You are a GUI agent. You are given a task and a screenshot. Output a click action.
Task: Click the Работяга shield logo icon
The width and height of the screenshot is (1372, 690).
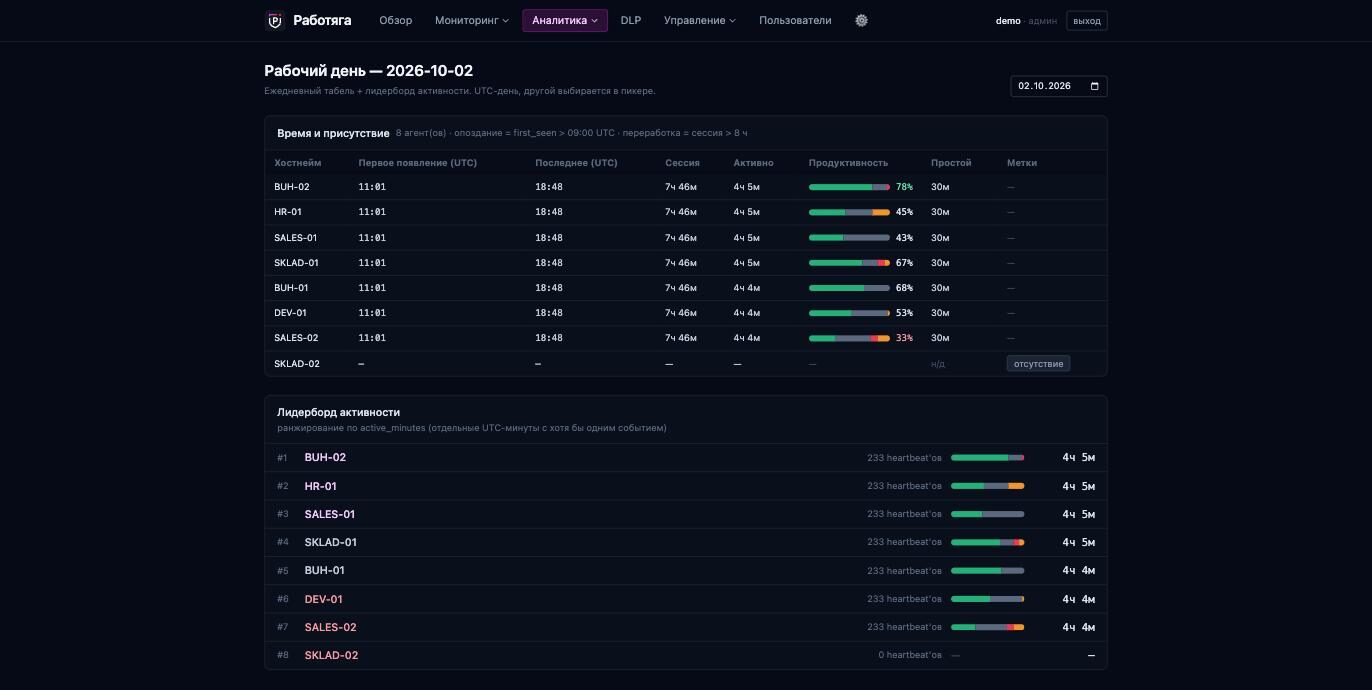coord(275,20)
